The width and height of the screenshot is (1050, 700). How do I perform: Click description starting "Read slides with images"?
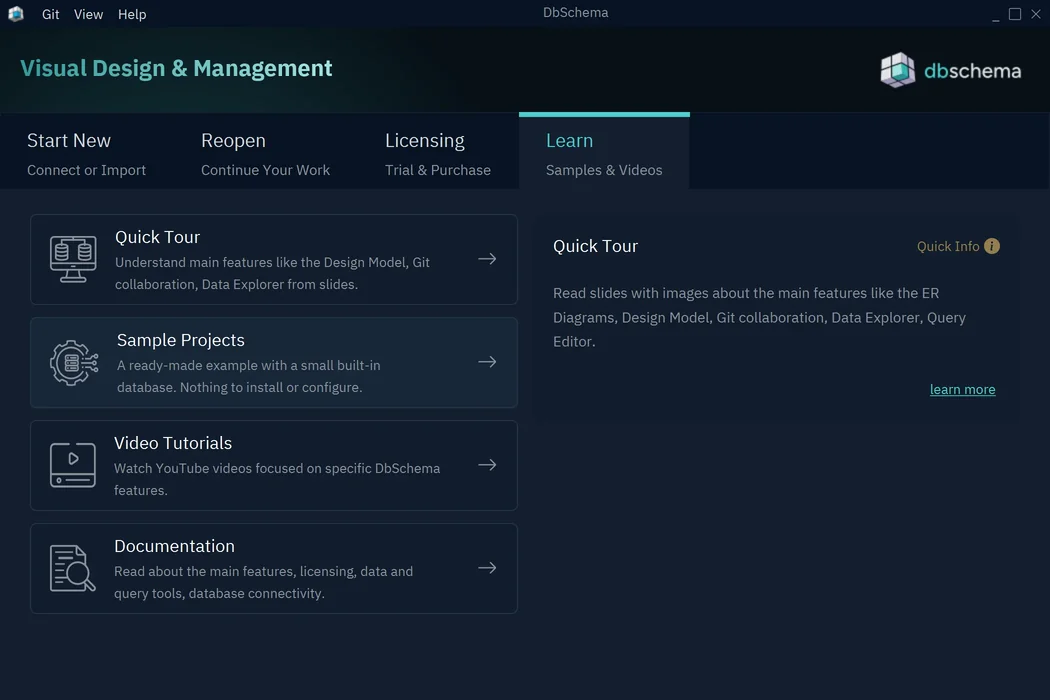(759, 318)
